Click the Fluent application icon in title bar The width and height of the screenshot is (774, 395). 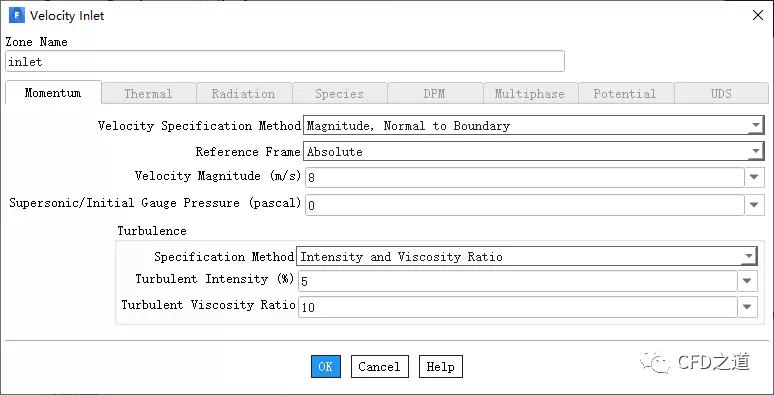(16, 15)
